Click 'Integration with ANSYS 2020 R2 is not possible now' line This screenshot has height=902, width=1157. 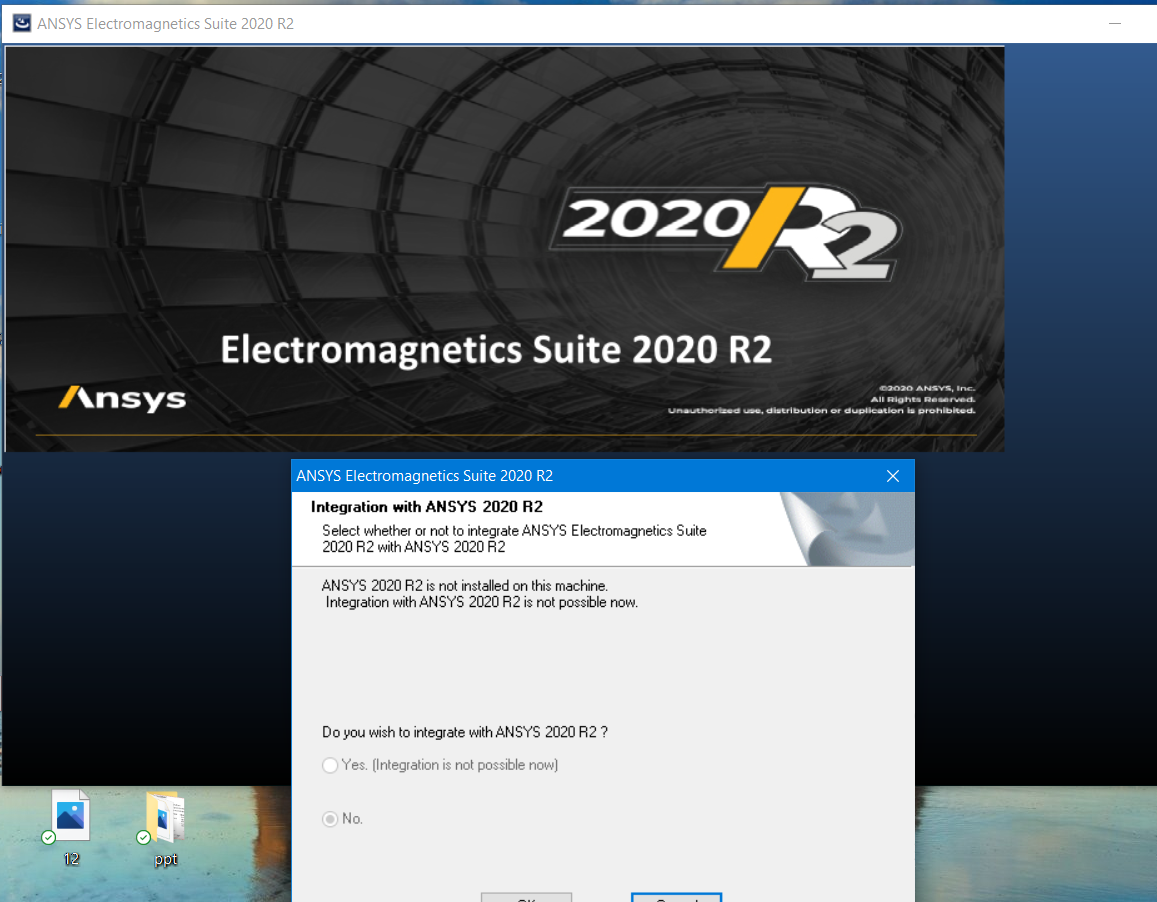point(482,602)
